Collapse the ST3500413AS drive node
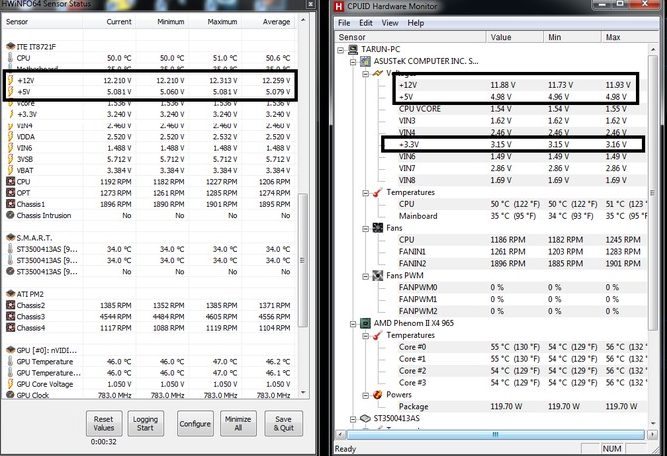Viewport: 667px width, 456px height. 353,419
